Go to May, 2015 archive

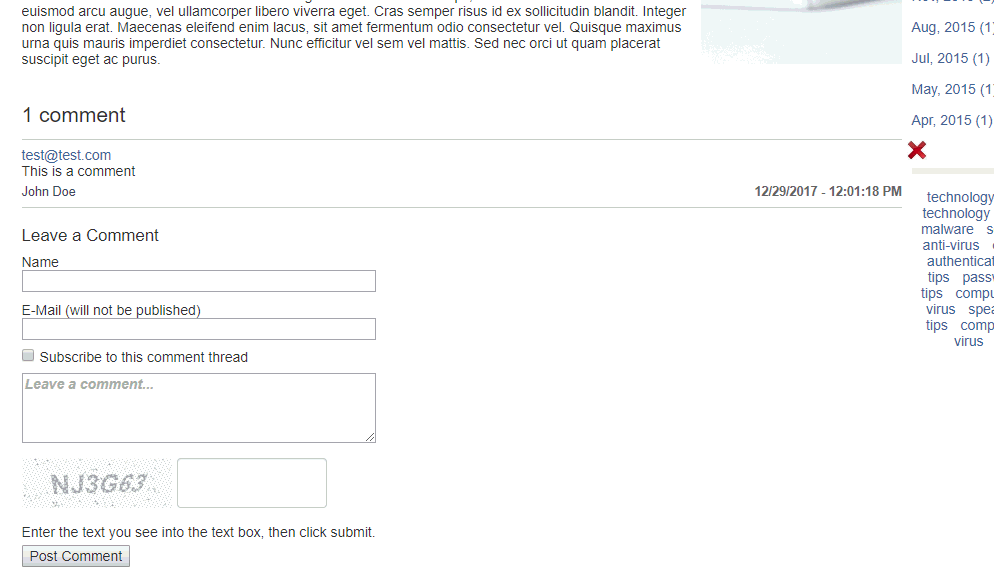click(943, 90)
